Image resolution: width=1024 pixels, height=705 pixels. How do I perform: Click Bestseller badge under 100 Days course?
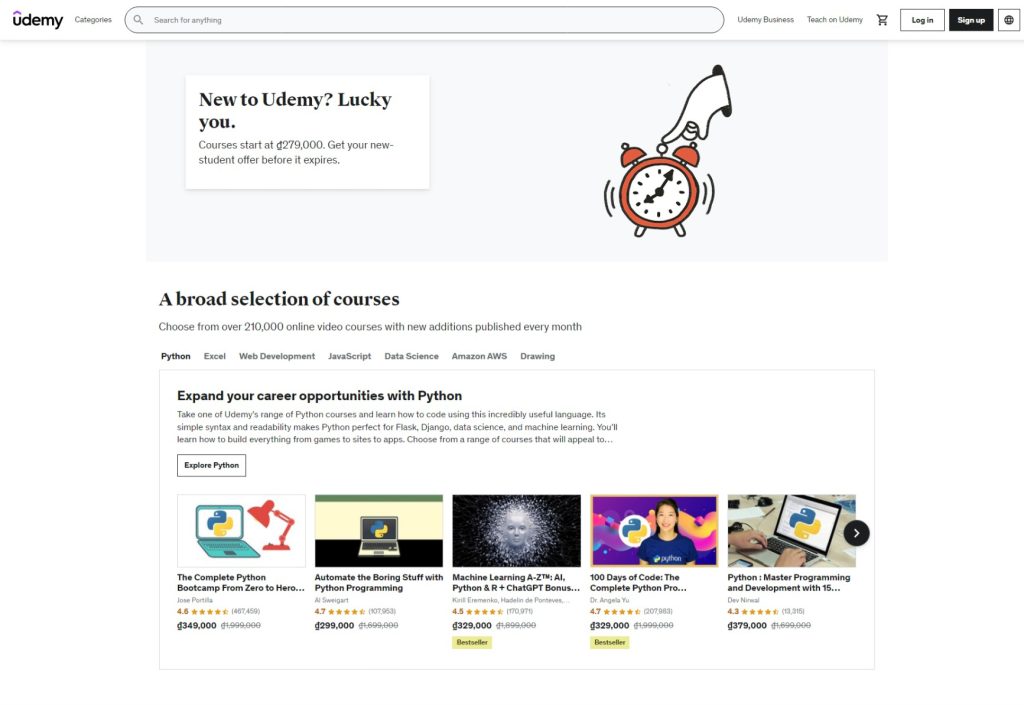(x=610, y=642)
